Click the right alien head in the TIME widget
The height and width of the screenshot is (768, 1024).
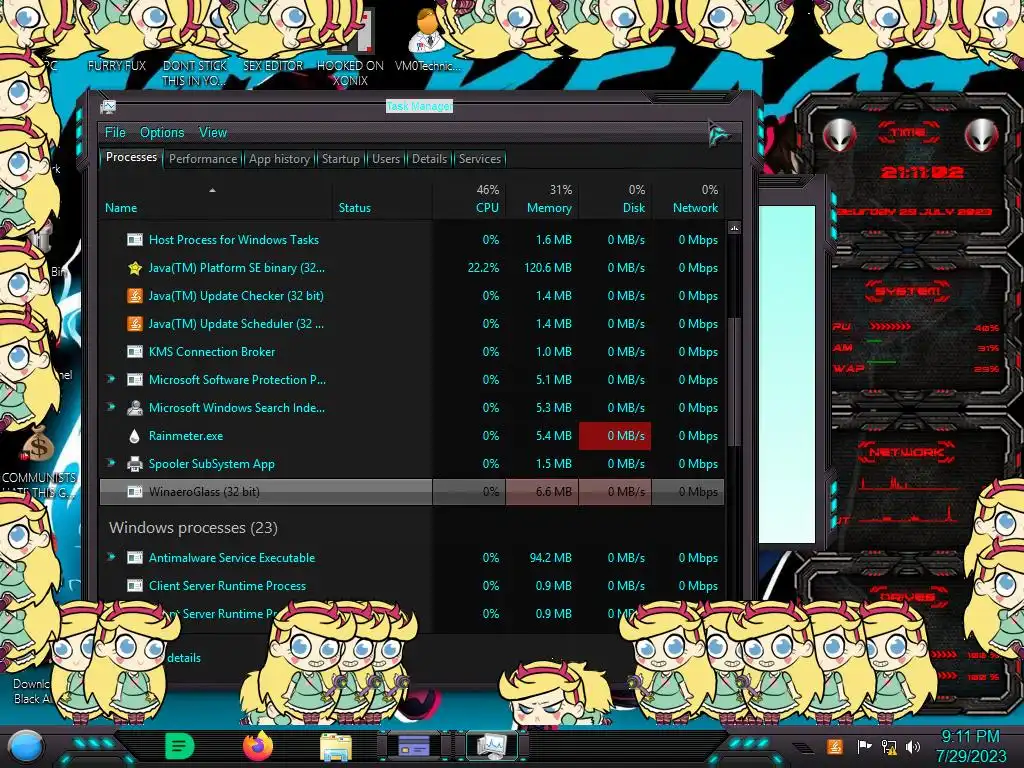[982, 136]
